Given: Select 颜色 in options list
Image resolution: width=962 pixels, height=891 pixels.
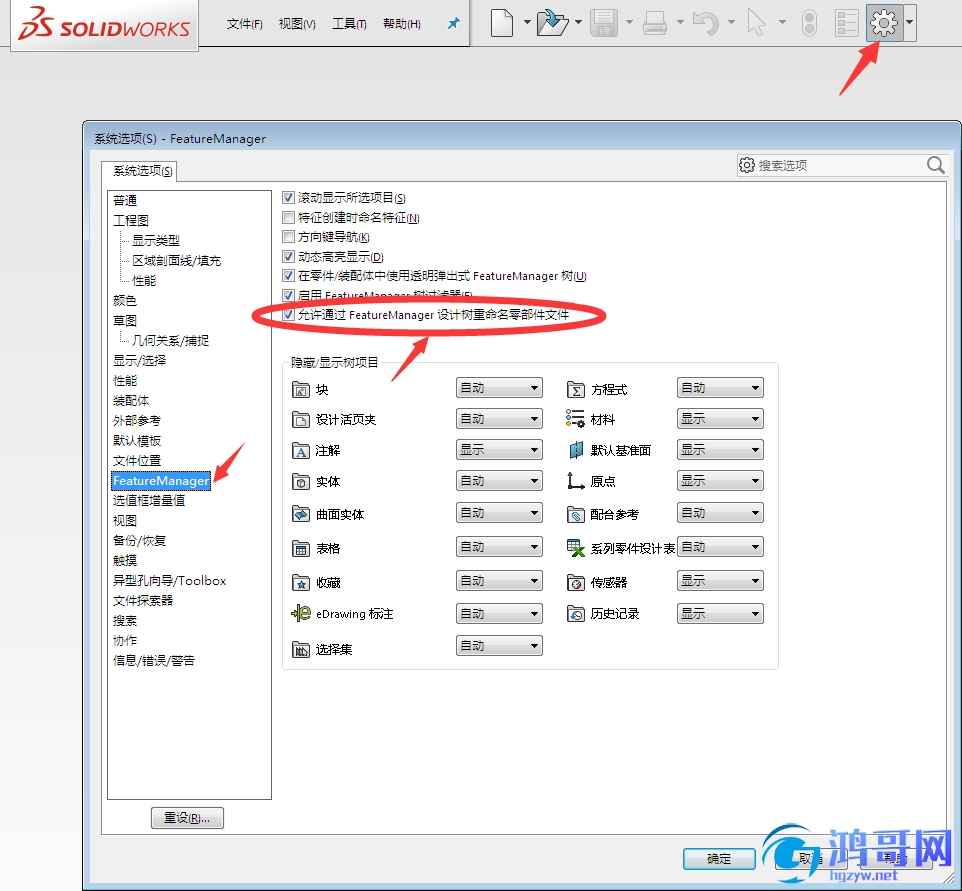Looking at the screenshot, I should coord(125,301).
